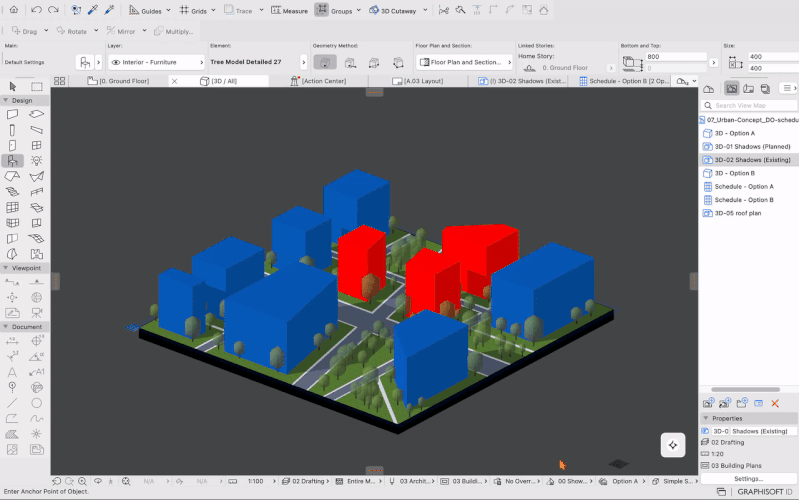Select the Curtain Wall tool

click(12, 207)
